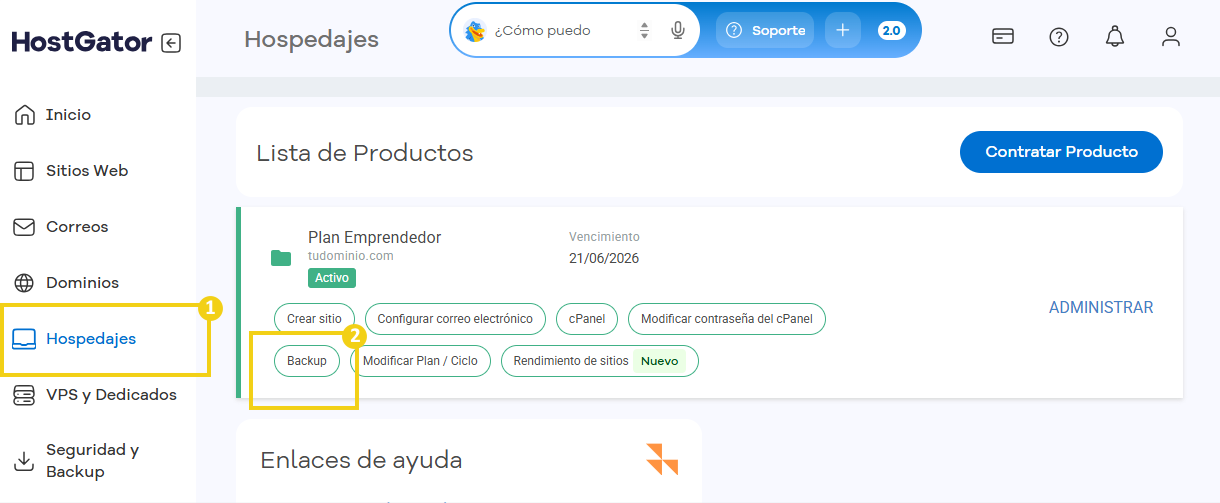Click Modificar contraseña del cPanel

point(727,319)
